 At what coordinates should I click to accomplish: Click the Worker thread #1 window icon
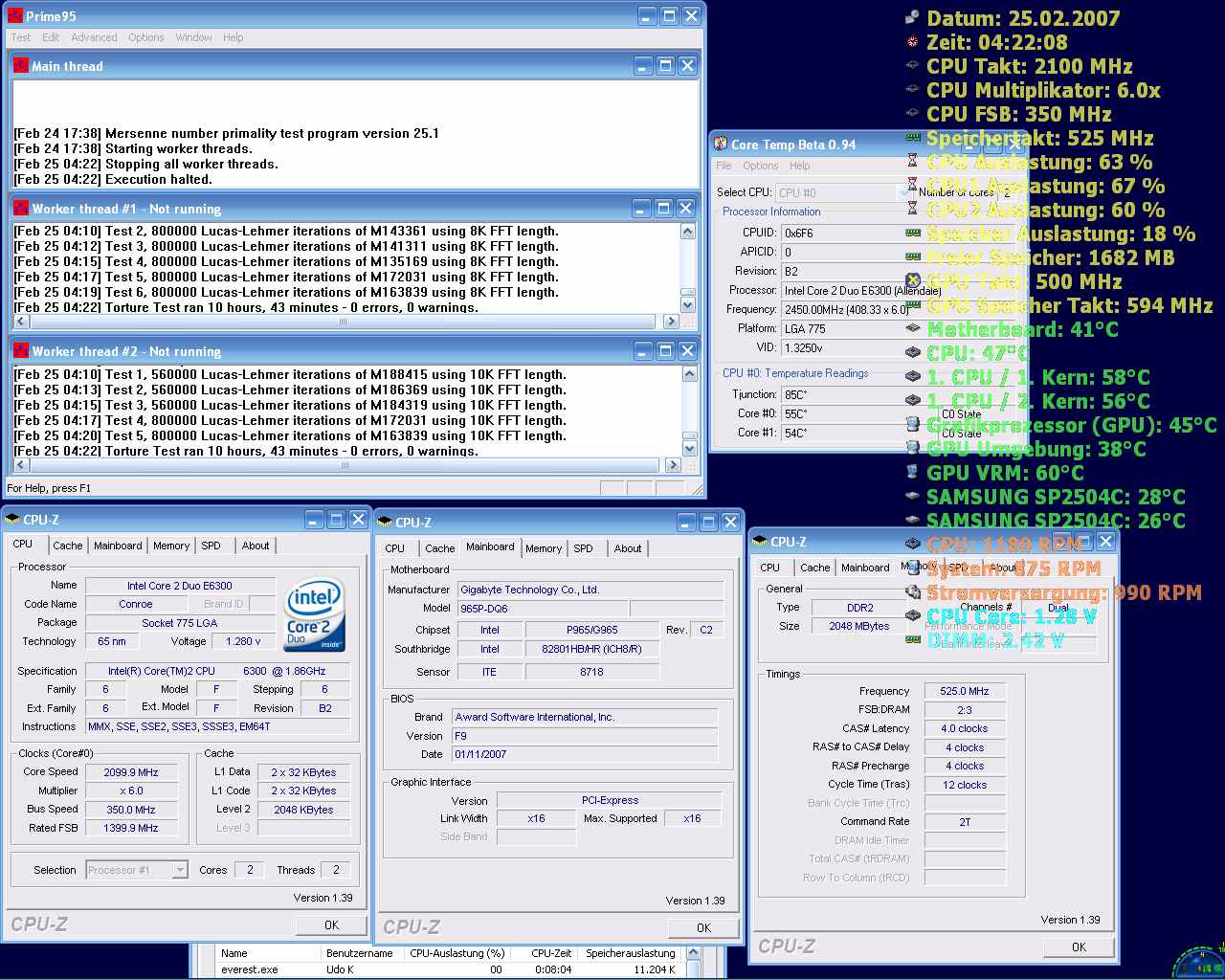[21, 208]
